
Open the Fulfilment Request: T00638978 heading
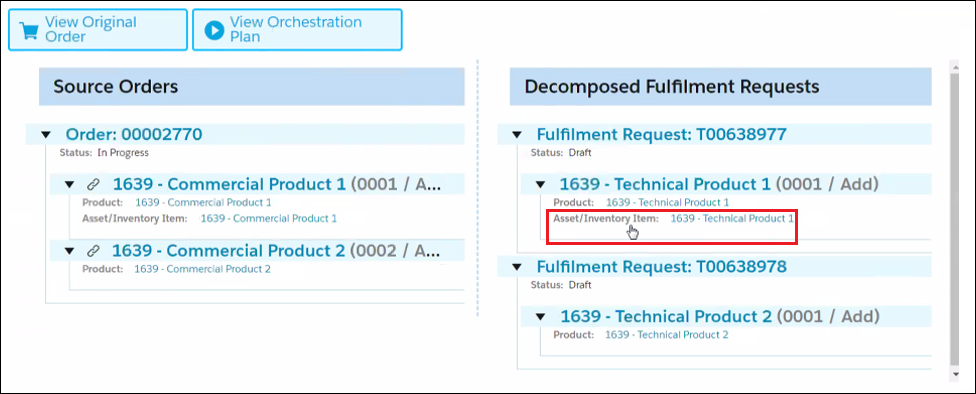point(662,267)
